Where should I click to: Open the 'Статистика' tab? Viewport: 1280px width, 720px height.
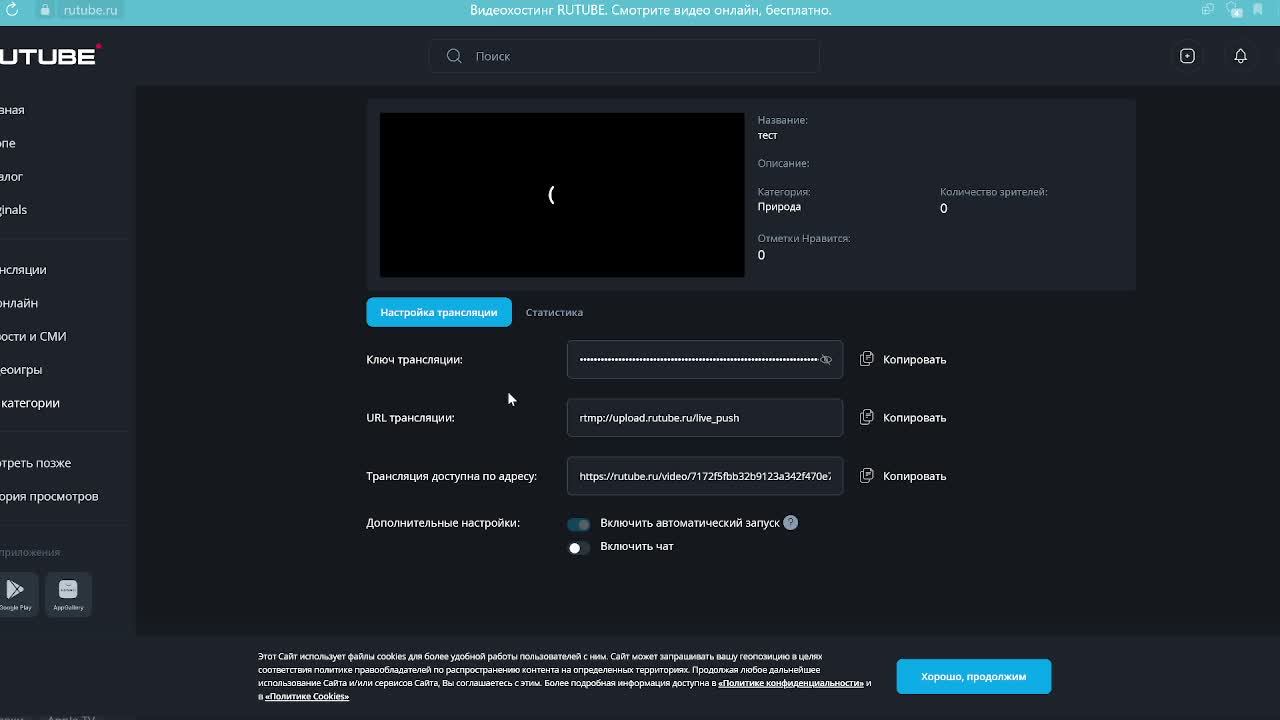(x=554, y=312)
